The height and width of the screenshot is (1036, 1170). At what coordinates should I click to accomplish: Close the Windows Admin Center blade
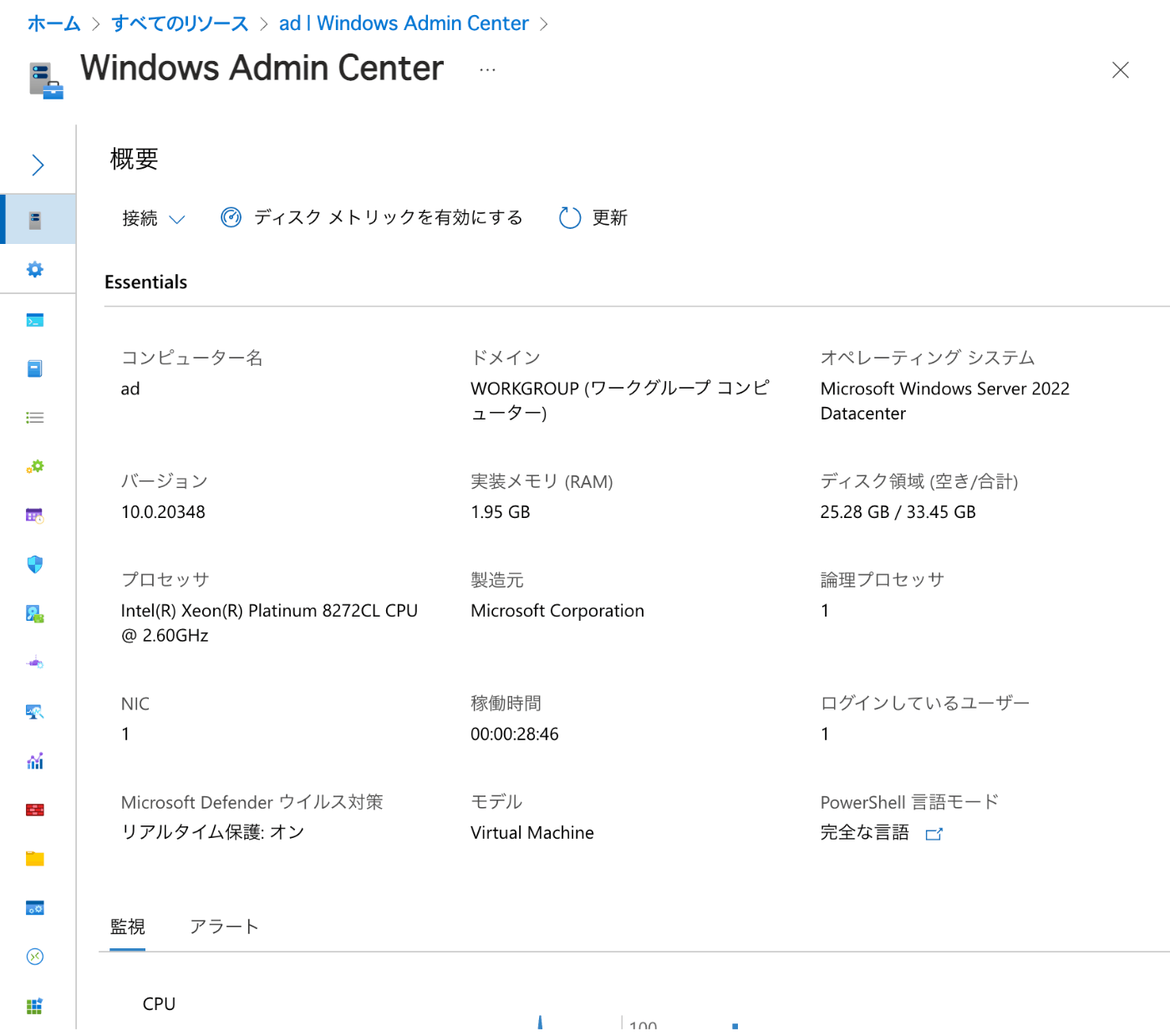coord(1121,70)
